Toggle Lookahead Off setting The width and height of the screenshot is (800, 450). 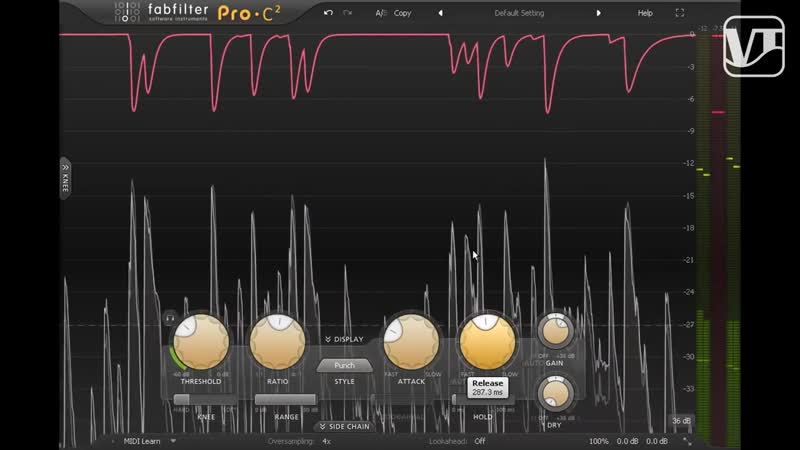pos(480,440)
